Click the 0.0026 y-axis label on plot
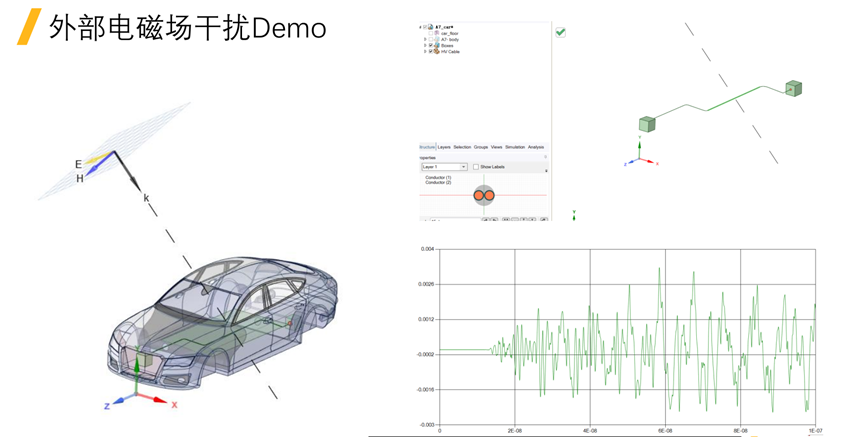865x437 pixels. tap(426, 284)
